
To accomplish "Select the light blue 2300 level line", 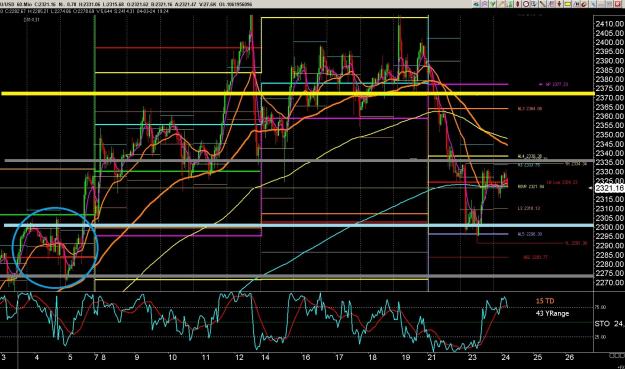I will click(299, 225).
